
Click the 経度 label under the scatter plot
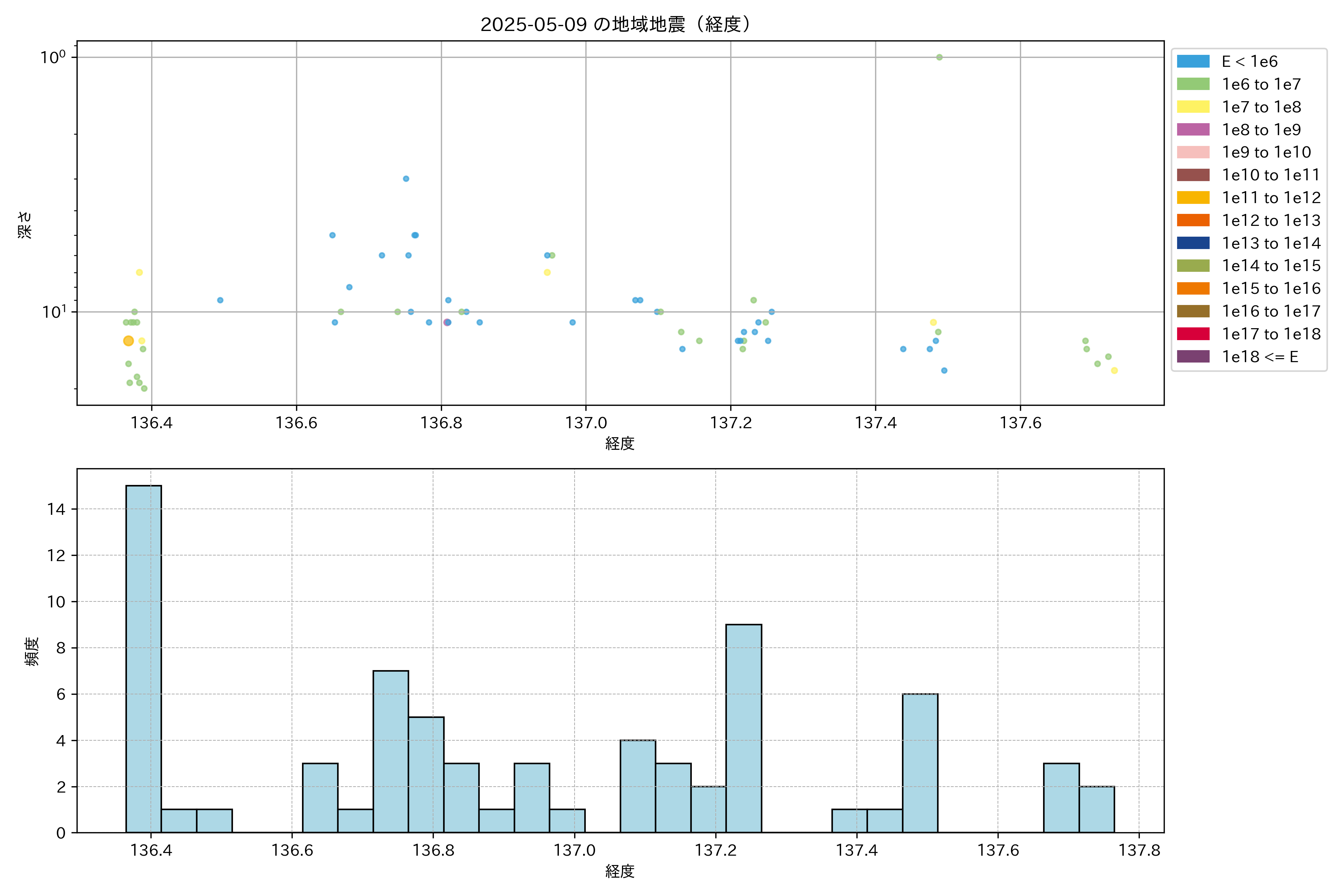tap(620, 444)
